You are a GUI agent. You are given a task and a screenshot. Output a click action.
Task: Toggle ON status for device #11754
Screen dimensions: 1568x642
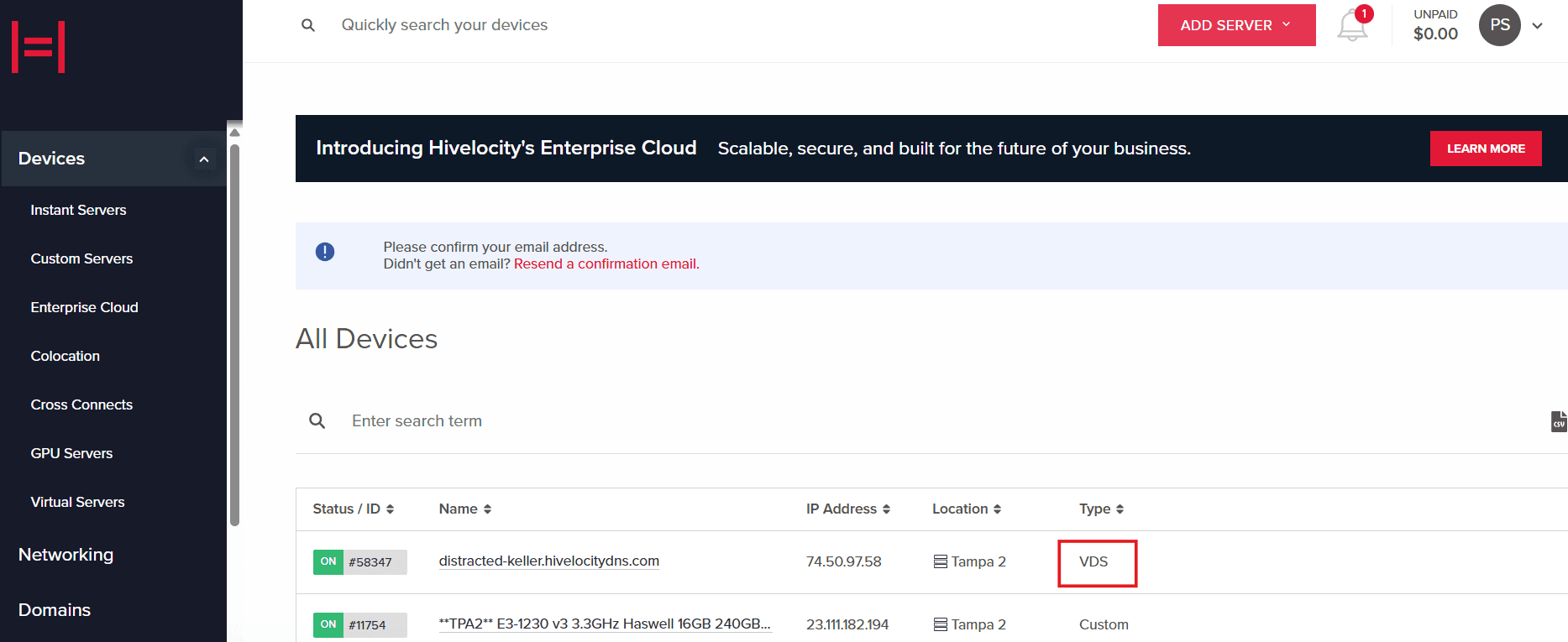coord(328,625)
